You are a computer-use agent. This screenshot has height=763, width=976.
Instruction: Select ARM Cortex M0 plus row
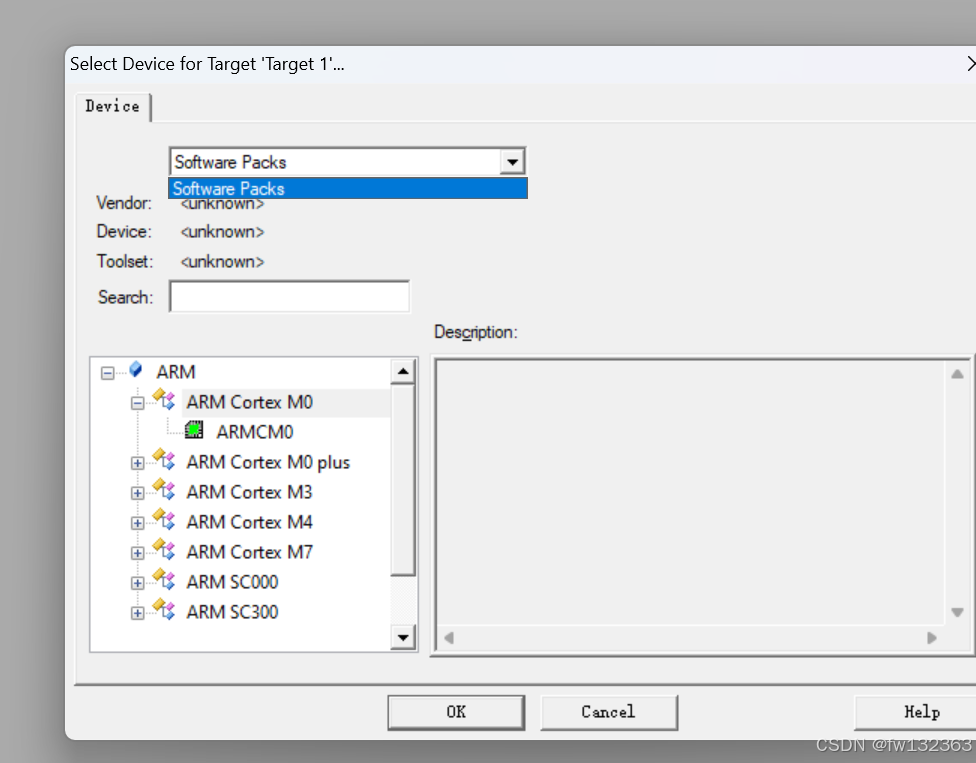tap(268, 462)
